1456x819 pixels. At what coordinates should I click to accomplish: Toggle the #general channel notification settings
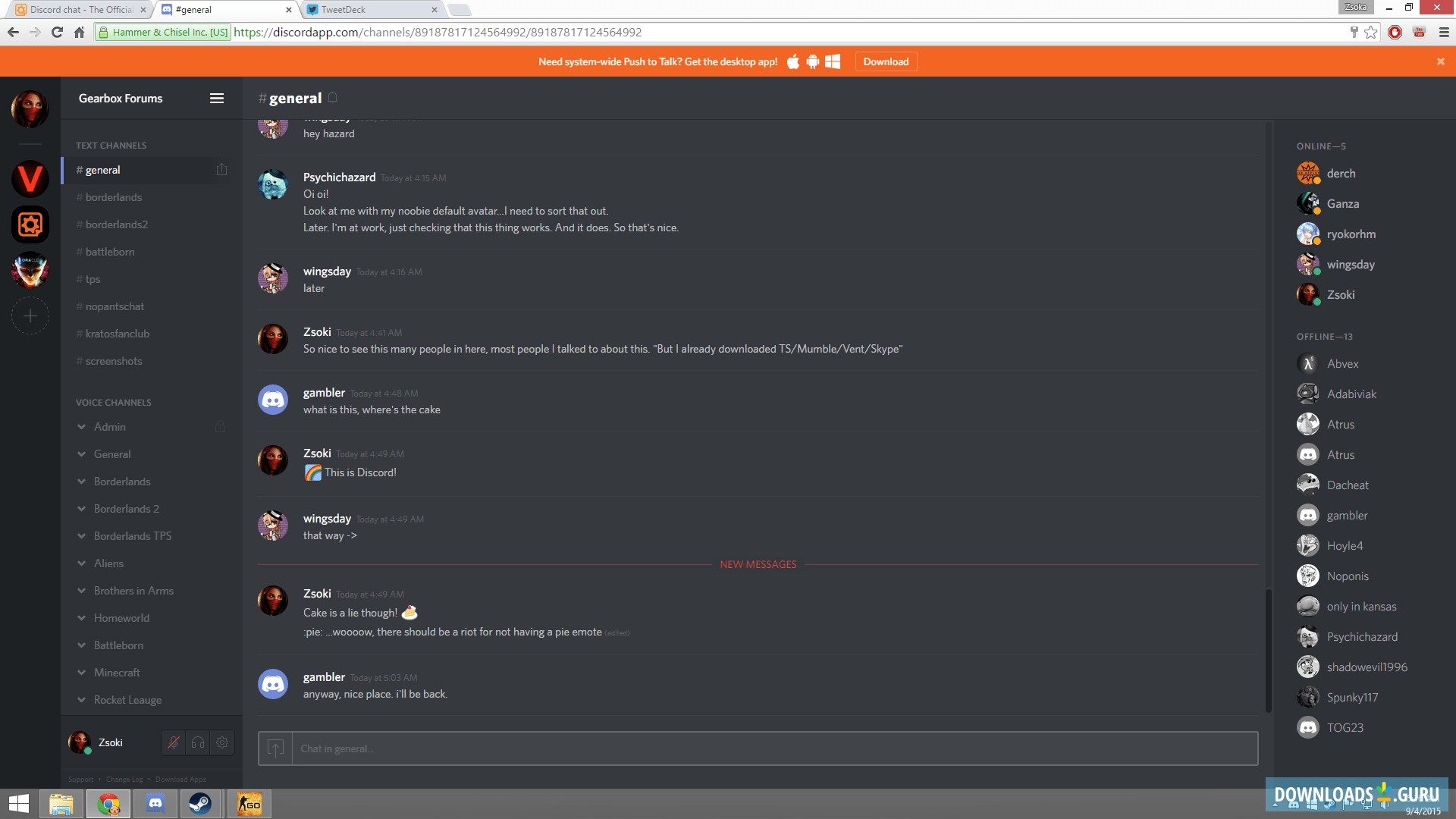(222, 169)
